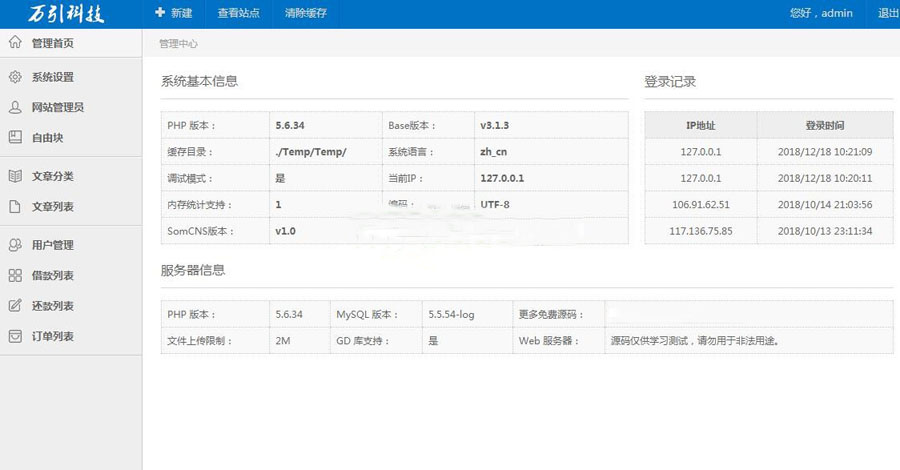Click the 退出 logout link
Screen dimensions: 900x470
click(x=887, y=14)
